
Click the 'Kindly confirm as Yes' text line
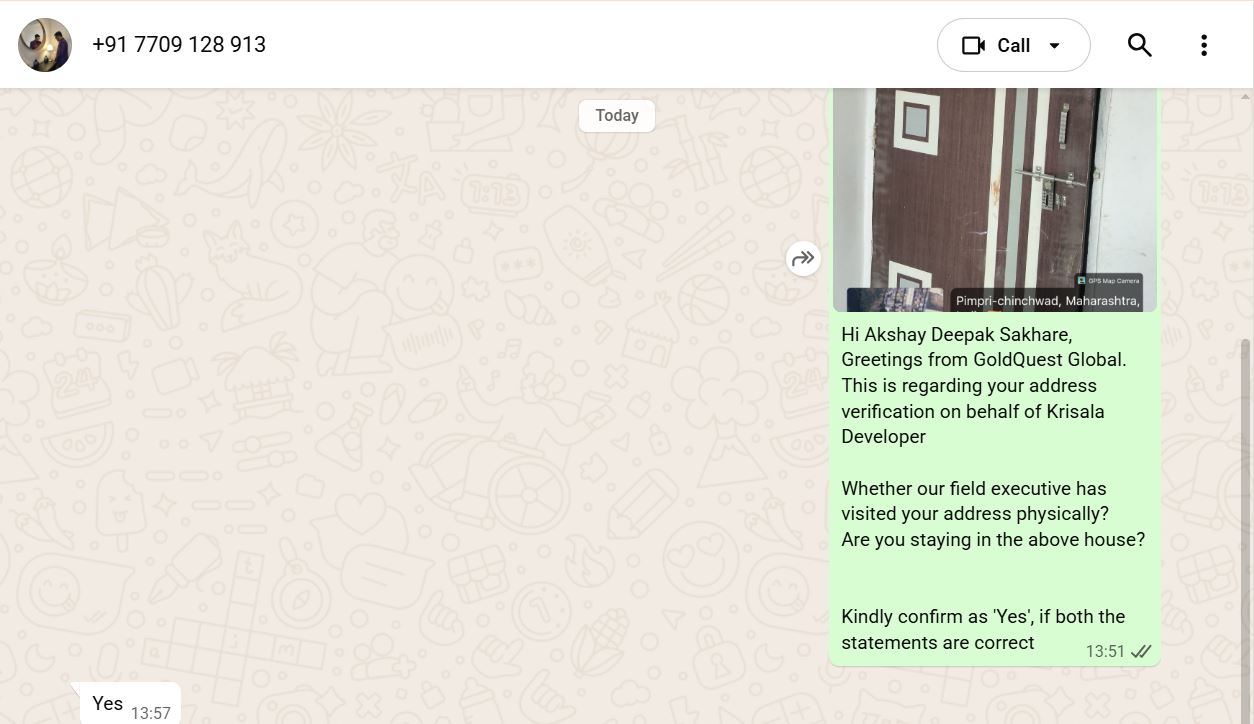point(982,617)
